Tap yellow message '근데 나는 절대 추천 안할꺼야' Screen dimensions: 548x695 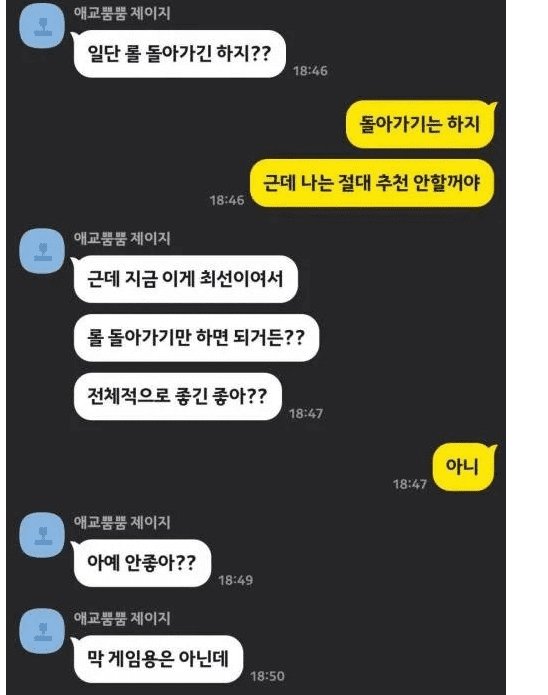point(372,183)
